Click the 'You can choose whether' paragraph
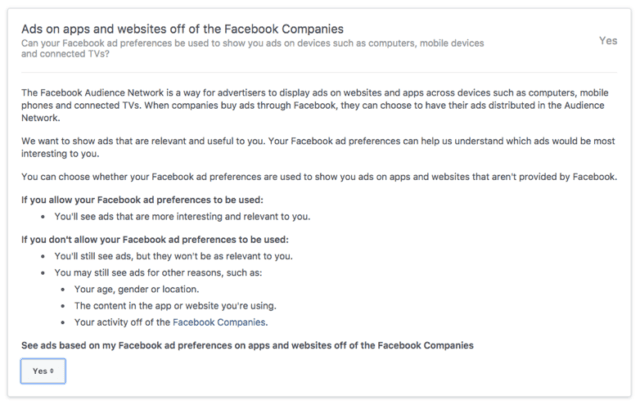Image resolution: width=640 pixels, height=405 pixels. (x=319, y=177)
